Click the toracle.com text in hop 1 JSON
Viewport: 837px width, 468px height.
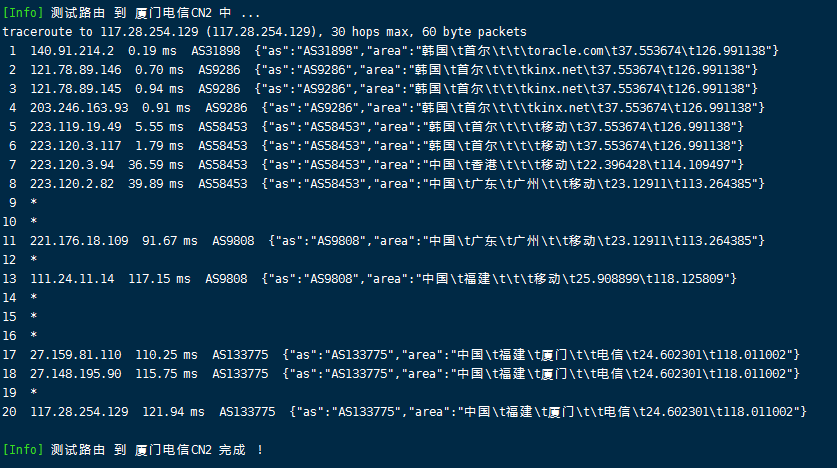565,51
